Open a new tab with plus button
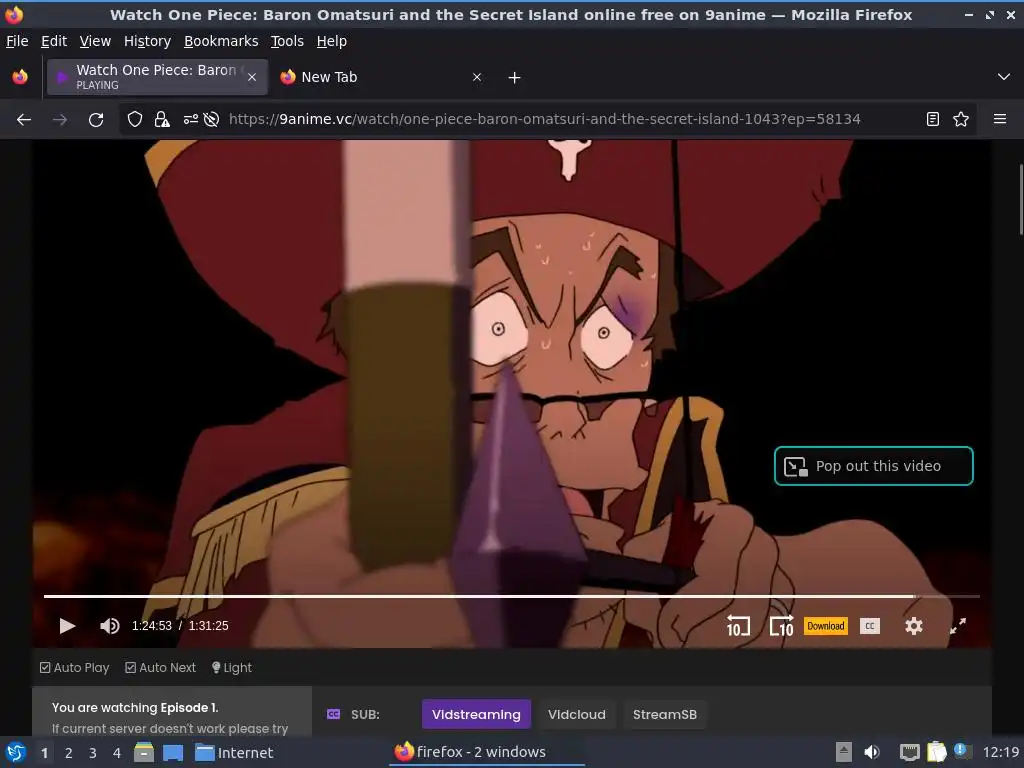 click(x=515, y=78)
